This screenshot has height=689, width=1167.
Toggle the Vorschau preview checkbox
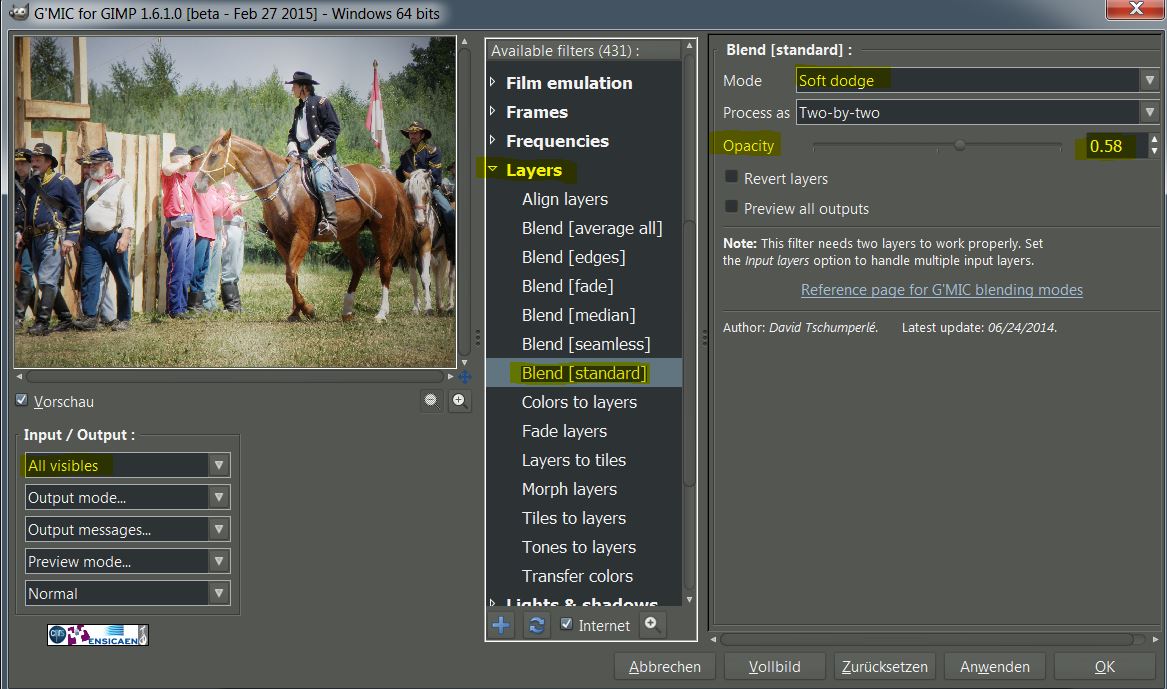point(22,401)
